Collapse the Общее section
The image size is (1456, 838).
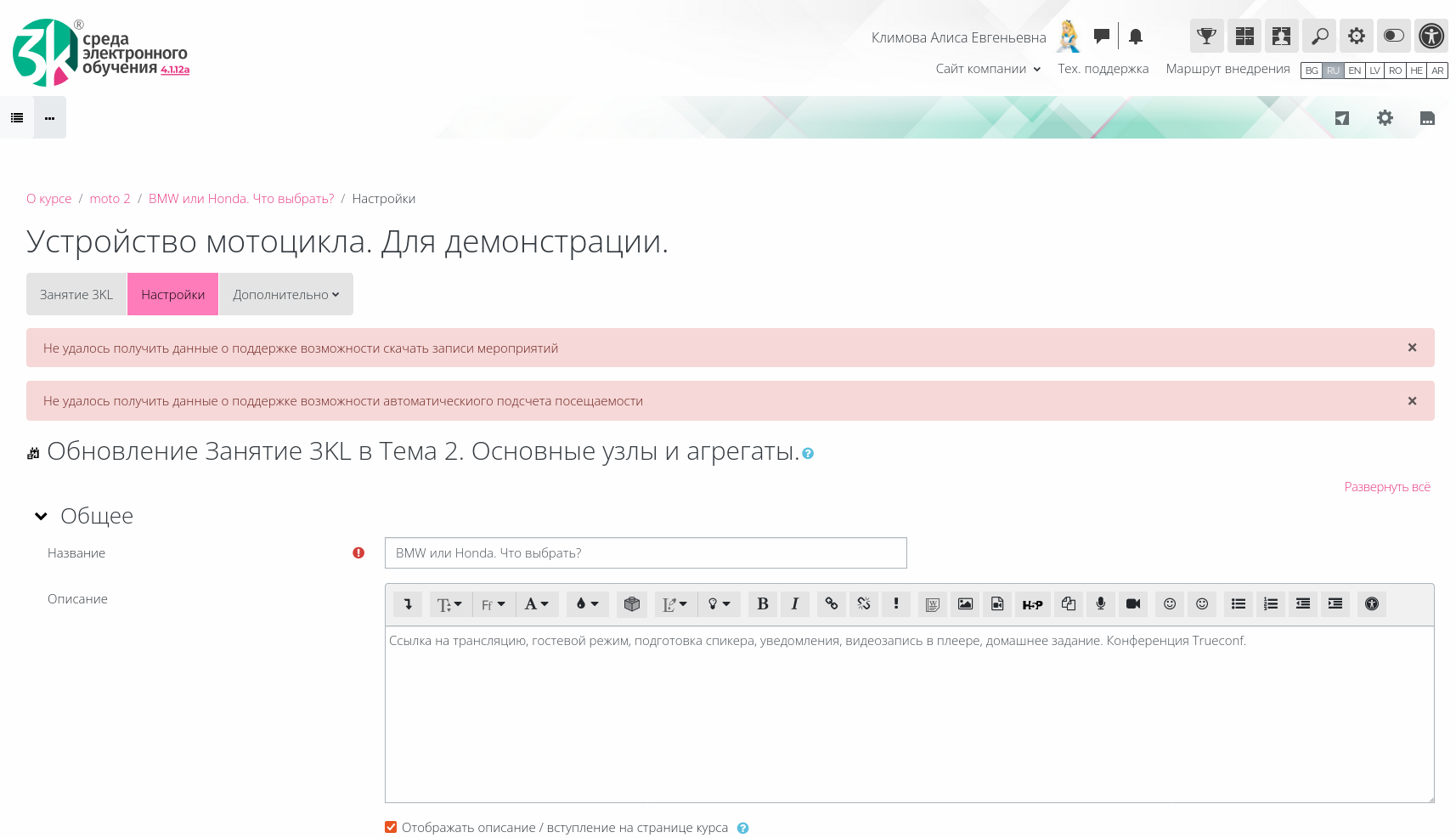point(41,516)
